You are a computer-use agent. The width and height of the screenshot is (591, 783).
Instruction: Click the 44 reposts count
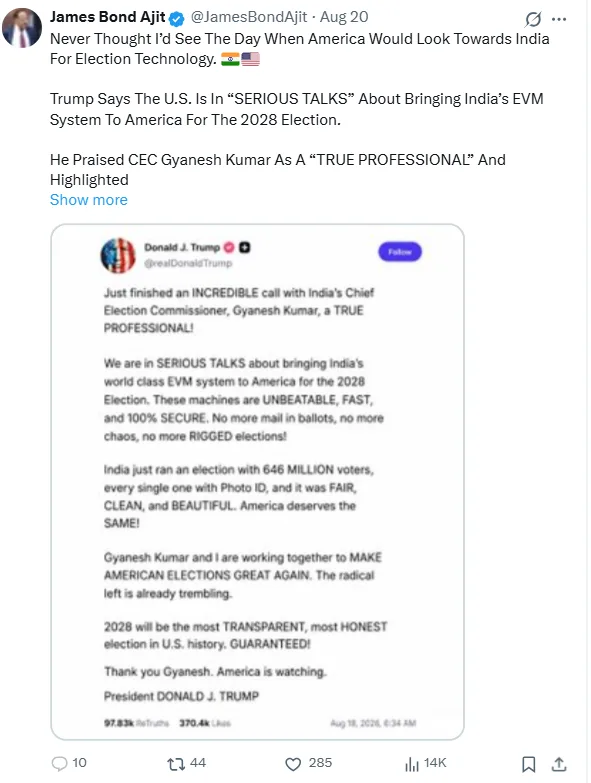(x=198, y=763)
